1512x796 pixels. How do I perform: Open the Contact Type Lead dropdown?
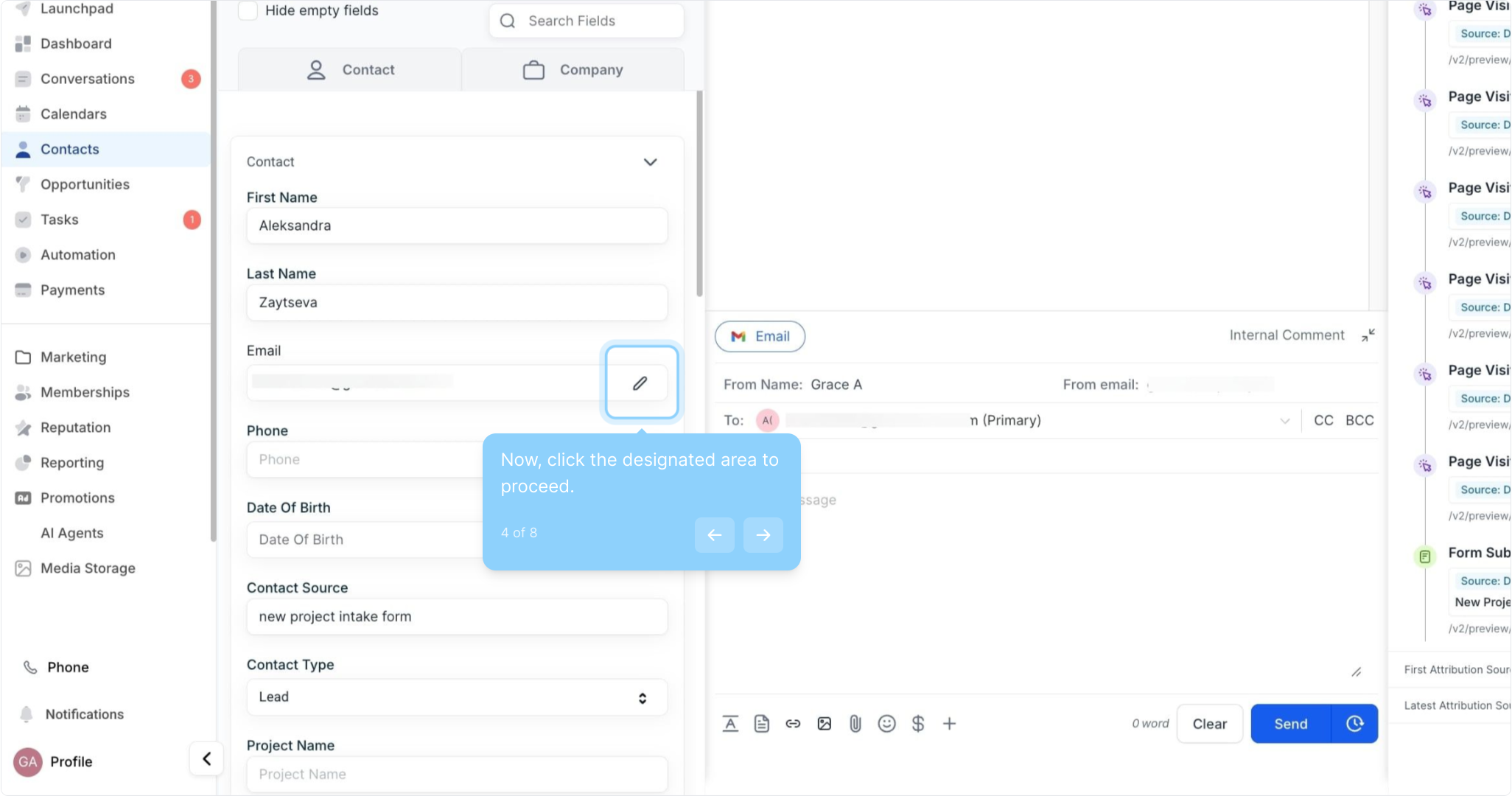click(x=457, y=697)
